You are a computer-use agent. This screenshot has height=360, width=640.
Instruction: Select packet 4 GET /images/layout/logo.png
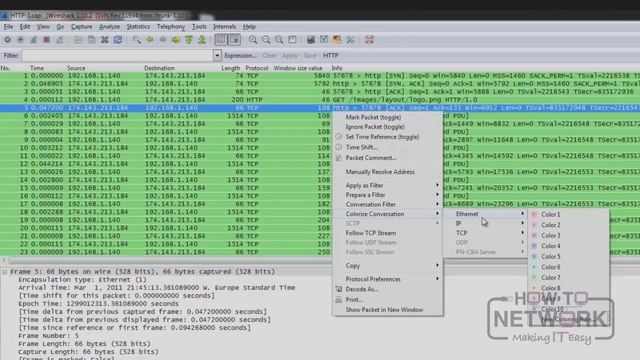point(320,100)
